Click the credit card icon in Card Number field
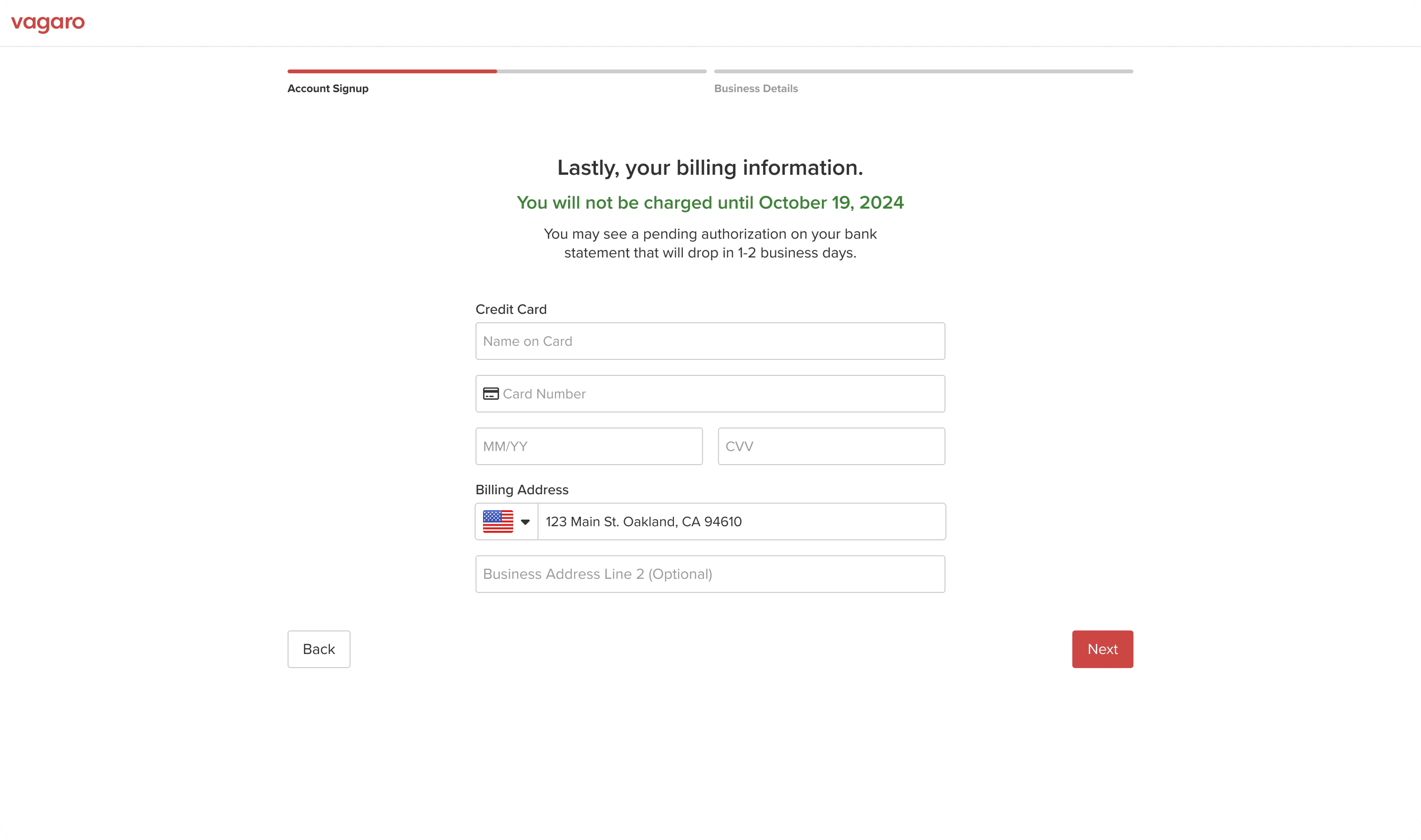Image resolution: width=1421 pixels, height=840 pixels. point(491,393)
